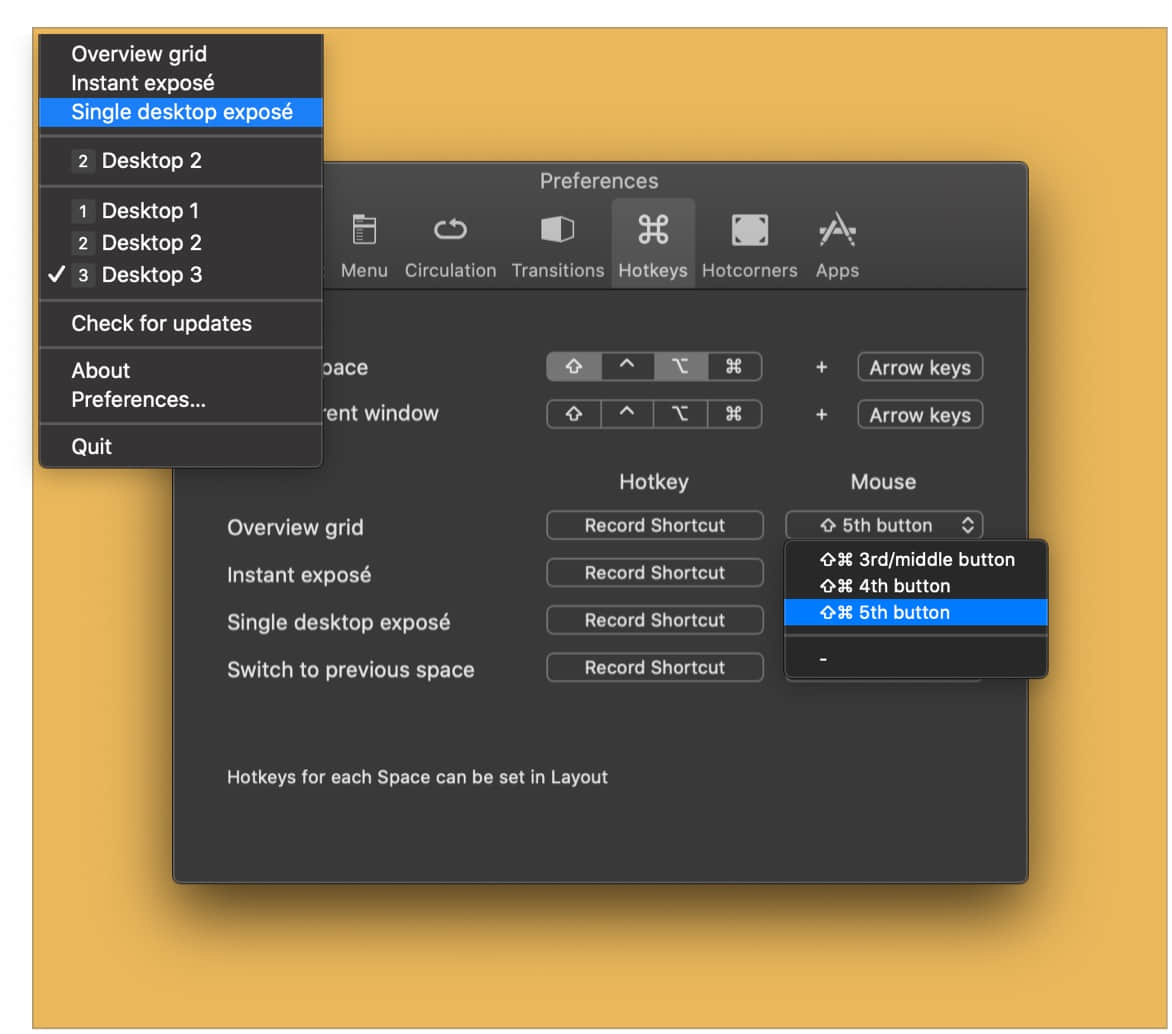
Task: Open the Hotcorners pane icon
Action: [x=750, y=230]
